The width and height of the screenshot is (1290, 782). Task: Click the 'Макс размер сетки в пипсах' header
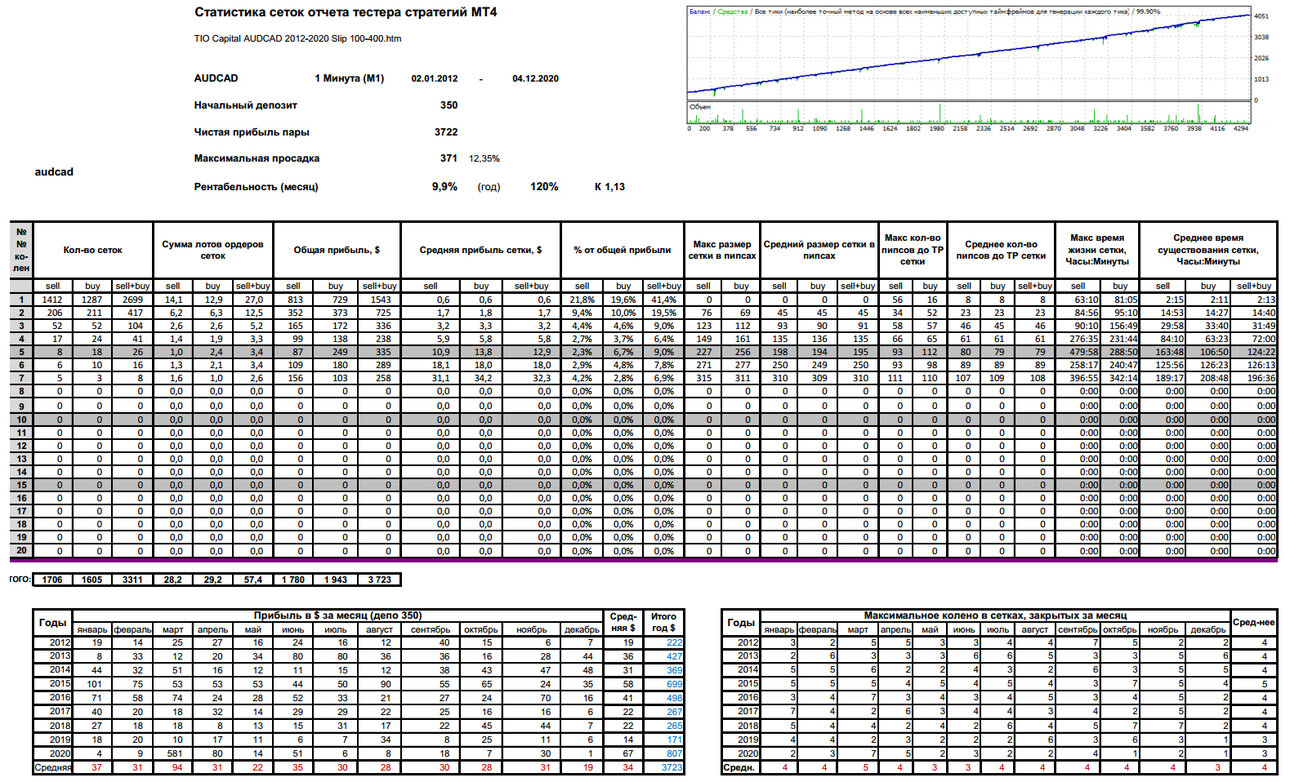[722, 249]
